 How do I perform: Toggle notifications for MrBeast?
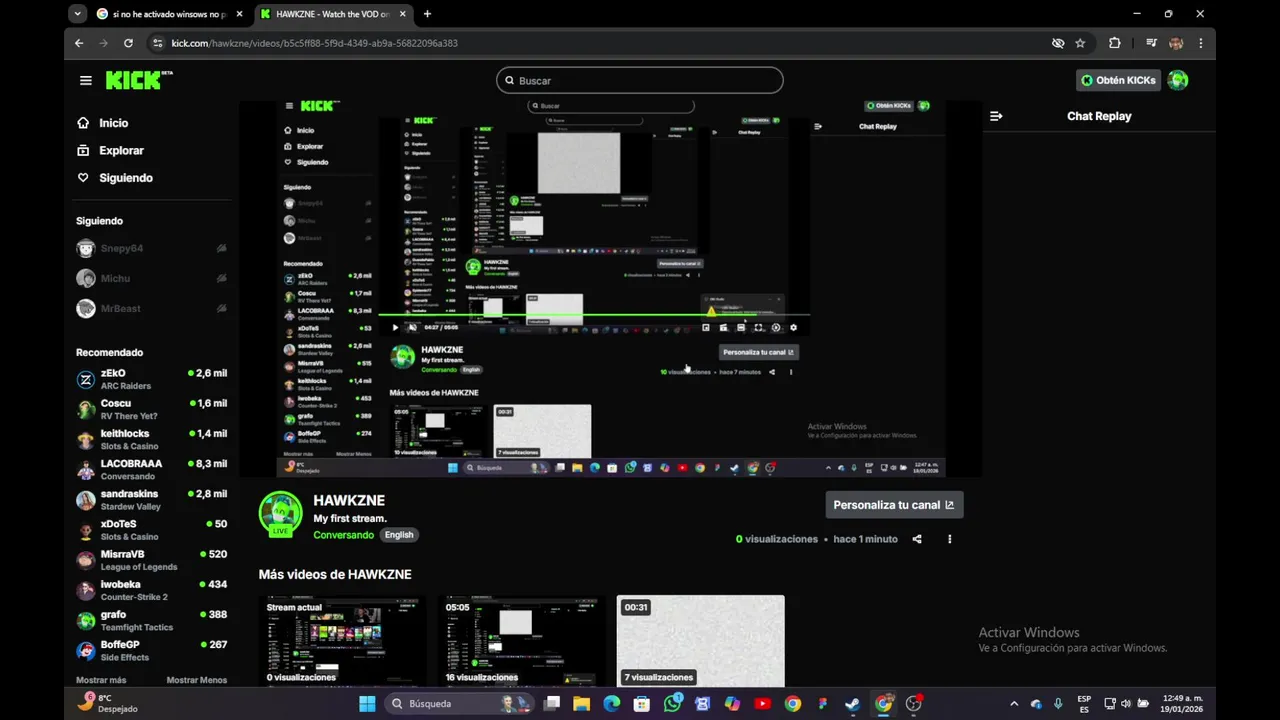point(222,308)
